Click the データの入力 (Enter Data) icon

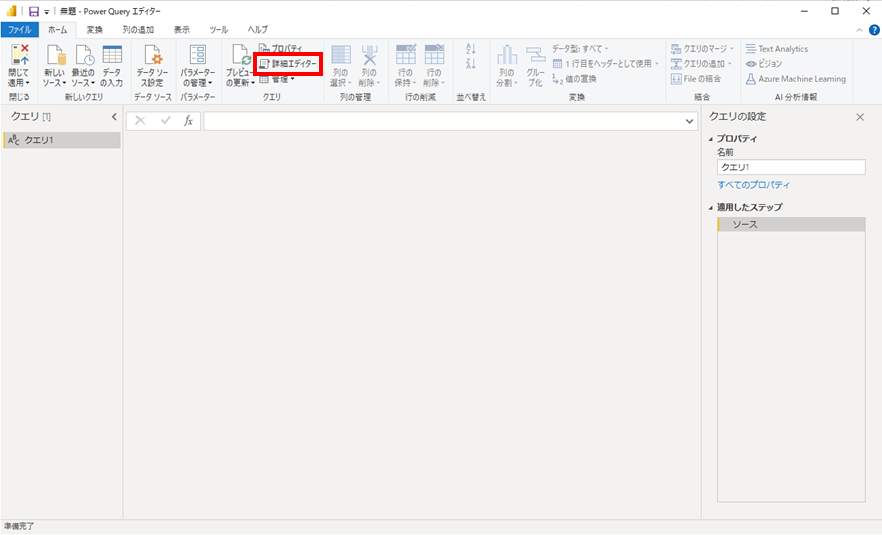pyautogui.click(x=111, y=58)
